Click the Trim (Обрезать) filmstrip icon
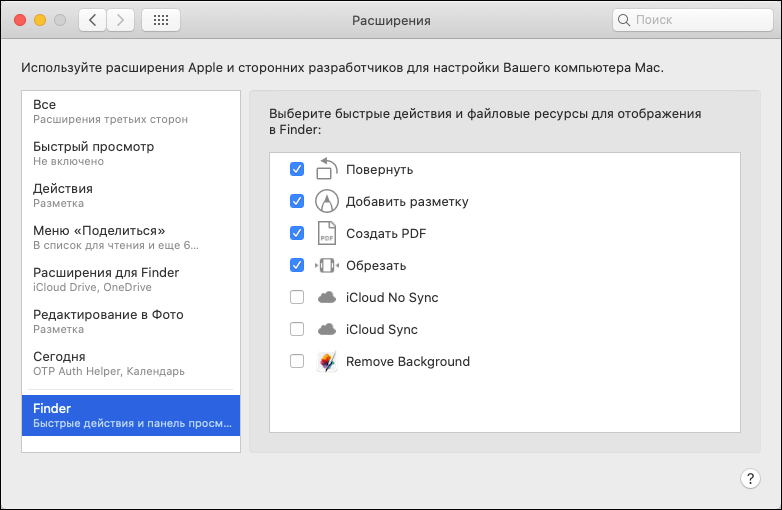 327,265
